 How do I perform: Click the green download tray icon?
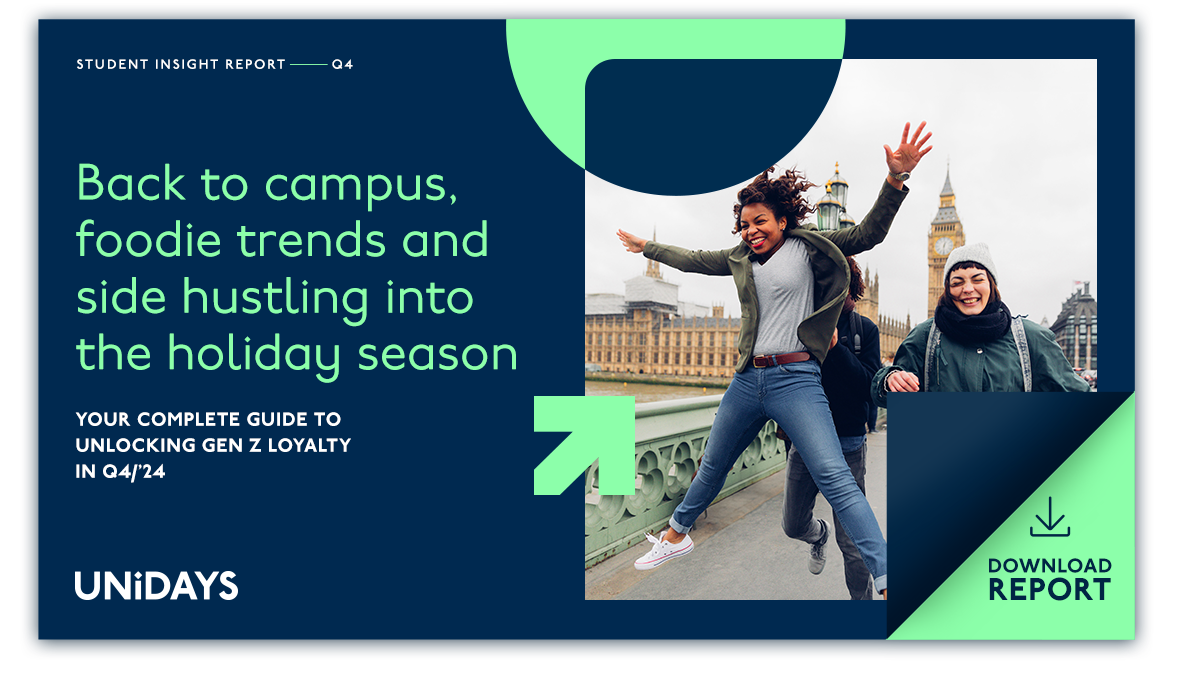[1049, 519]
